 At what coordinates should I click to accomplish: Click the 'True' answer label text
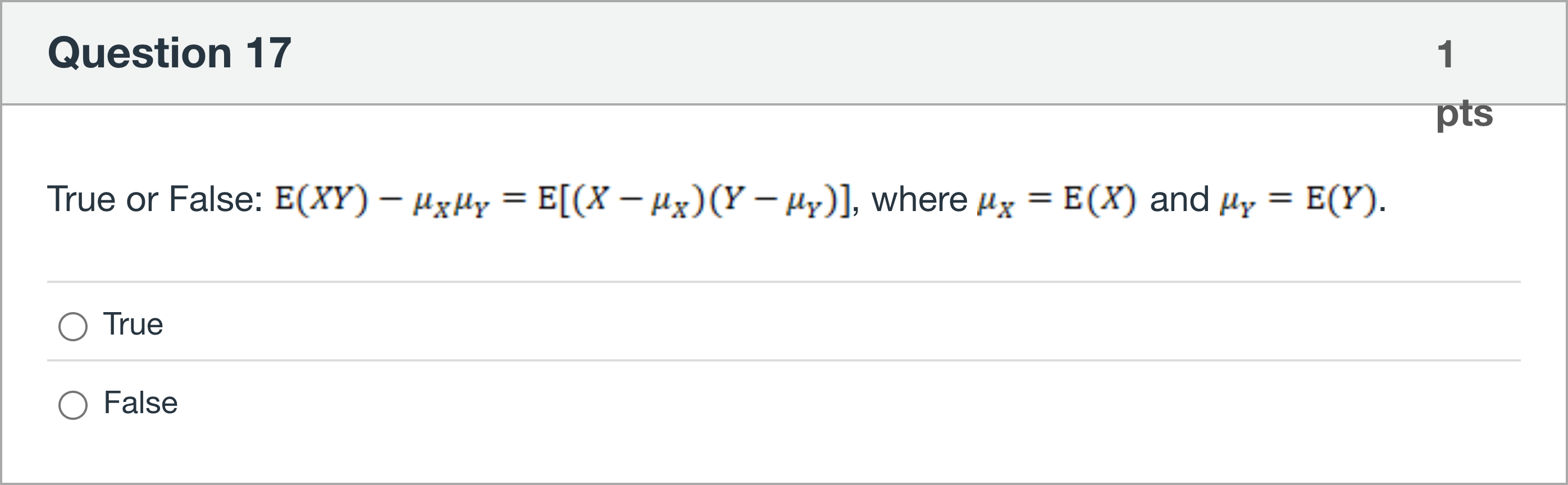coord(133,324)
